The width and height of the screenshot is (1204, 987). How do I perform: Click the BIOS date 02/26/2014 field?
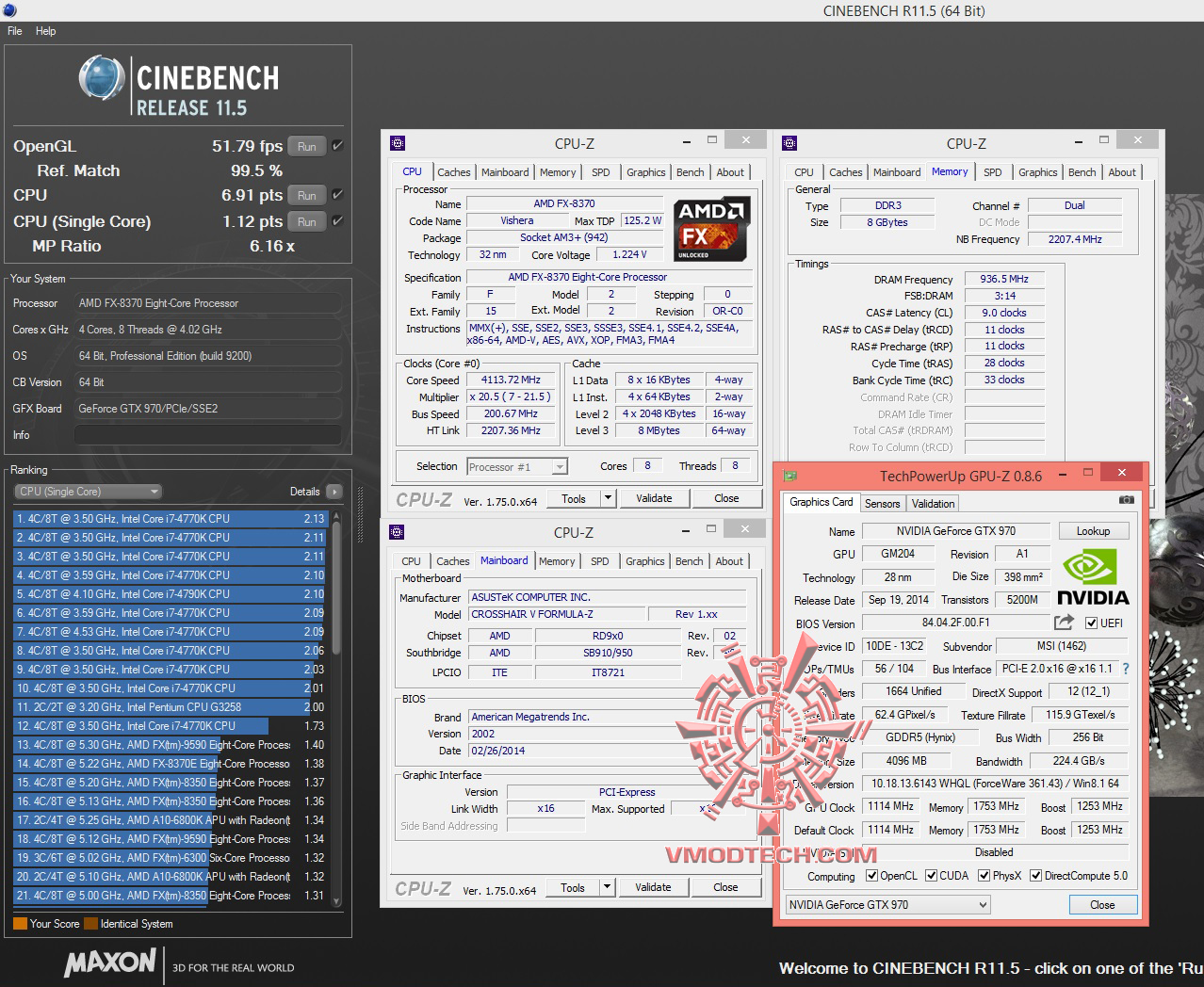(x=572, y=751)
